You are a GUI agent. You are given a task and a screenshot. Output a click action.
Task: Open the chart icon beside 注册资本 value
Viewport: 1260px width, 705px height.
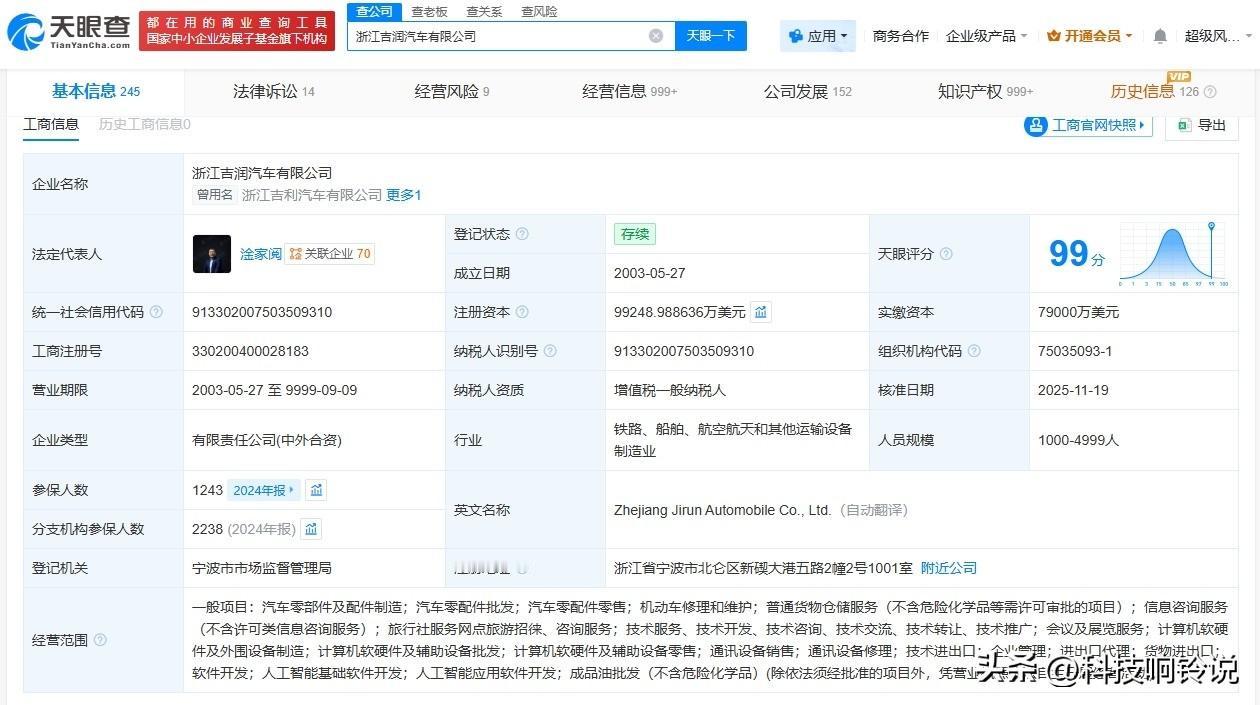pos(761,312)
